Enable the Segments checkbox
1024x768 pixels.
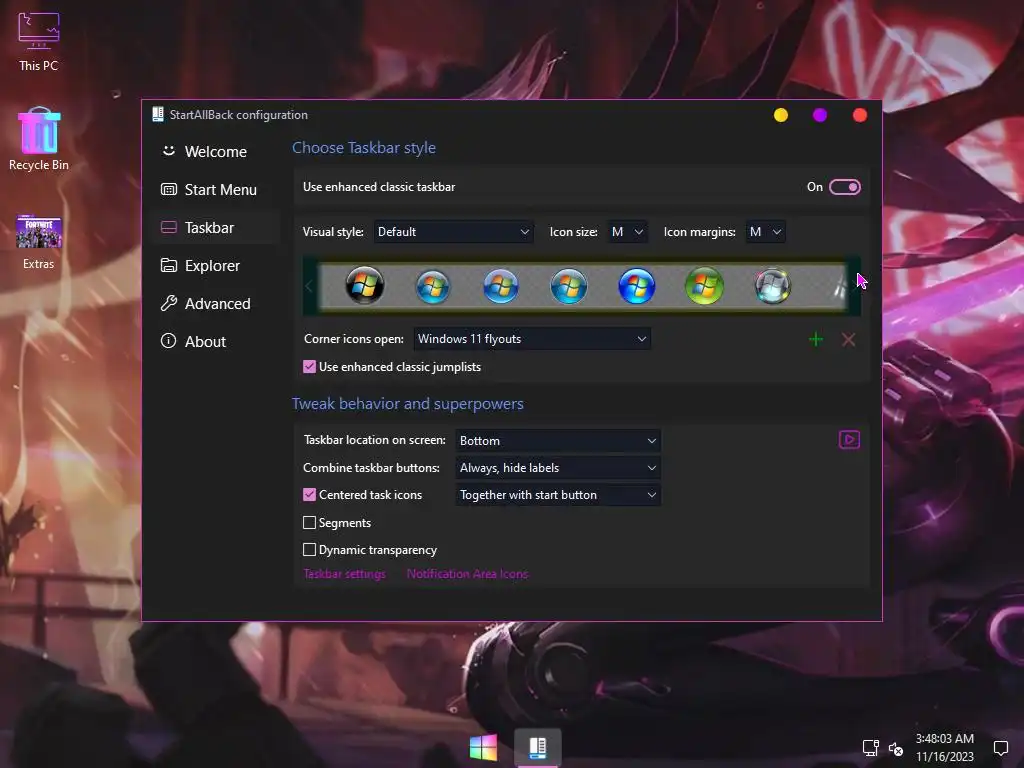pos(310,522)
